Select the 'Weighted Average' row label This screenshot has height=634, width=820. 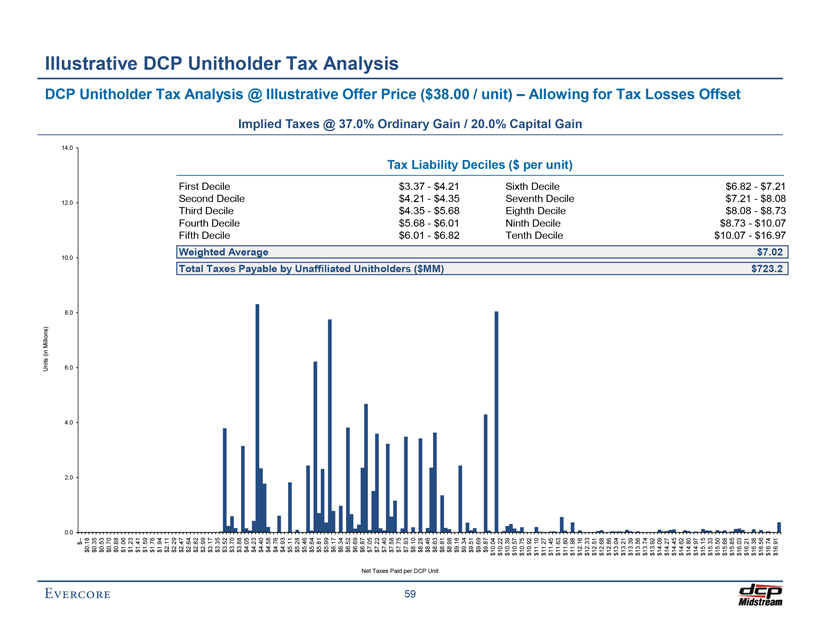coord(223,252)
